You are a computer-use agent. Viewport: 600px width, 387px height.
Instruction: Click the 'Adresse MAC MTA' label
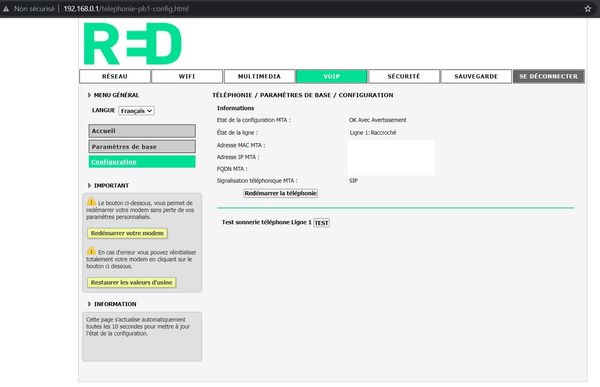point(241,145)
